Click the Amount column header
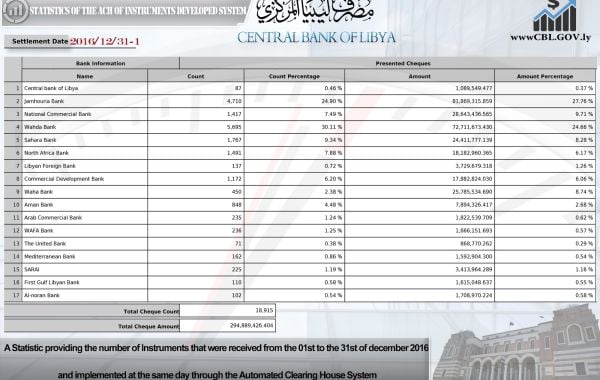Screen dimensions: 600x380 (x=419, y=76)
